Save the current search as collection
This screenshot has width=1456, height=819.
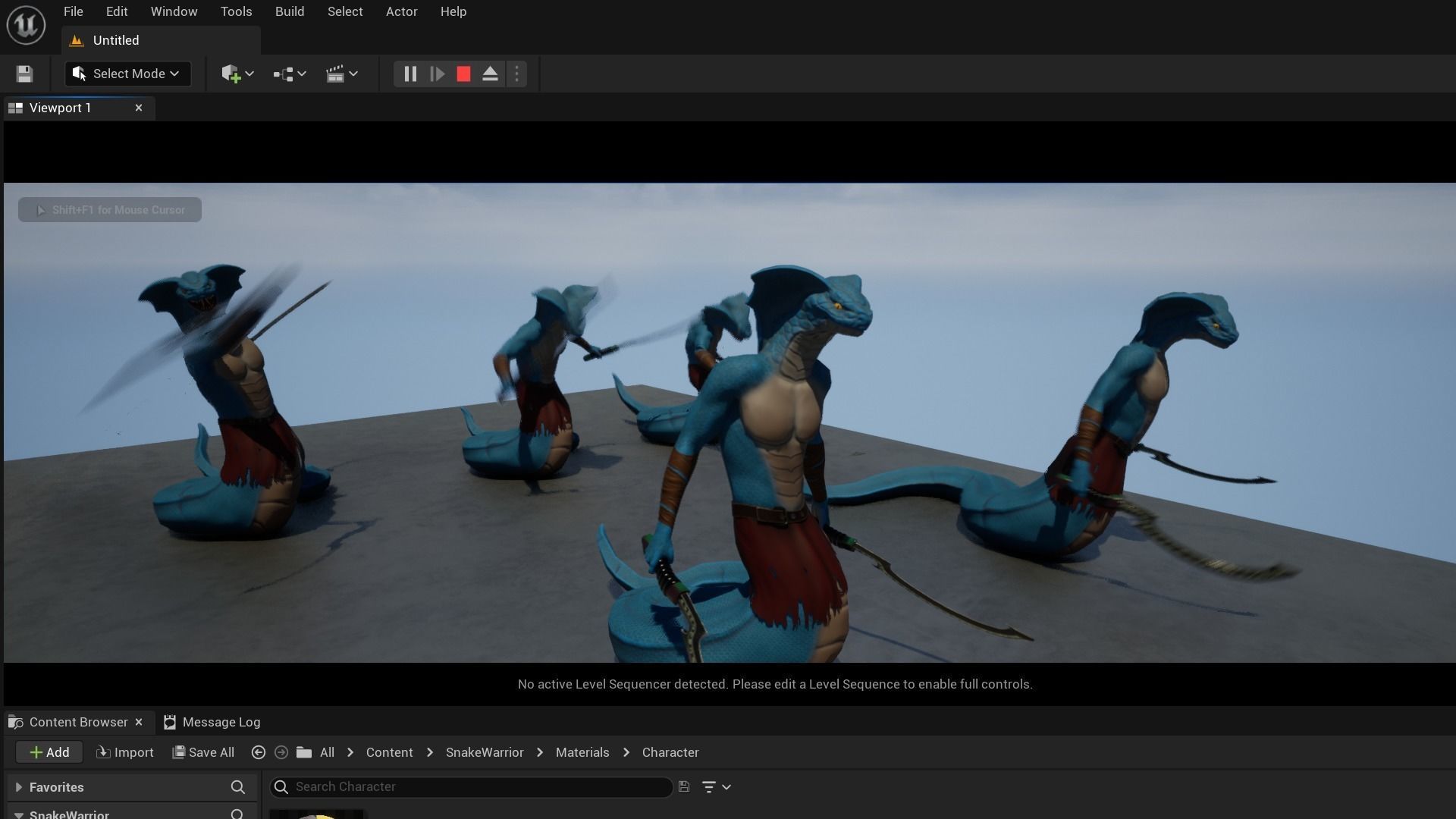point(684,787)
